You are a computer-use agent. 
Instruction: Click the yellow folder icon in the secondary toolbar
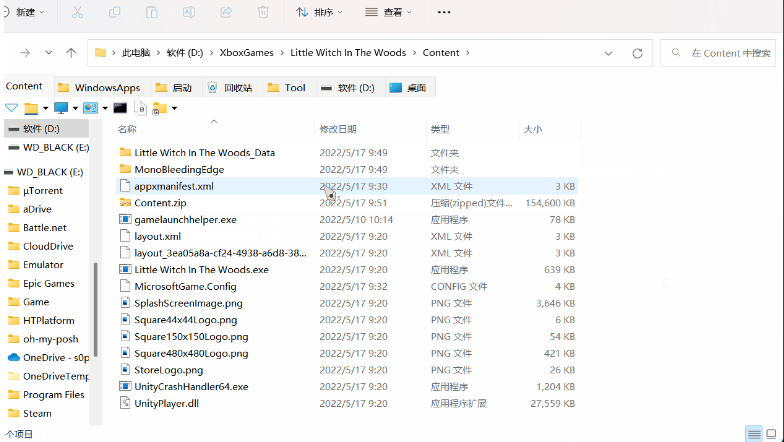click(32, 108)
